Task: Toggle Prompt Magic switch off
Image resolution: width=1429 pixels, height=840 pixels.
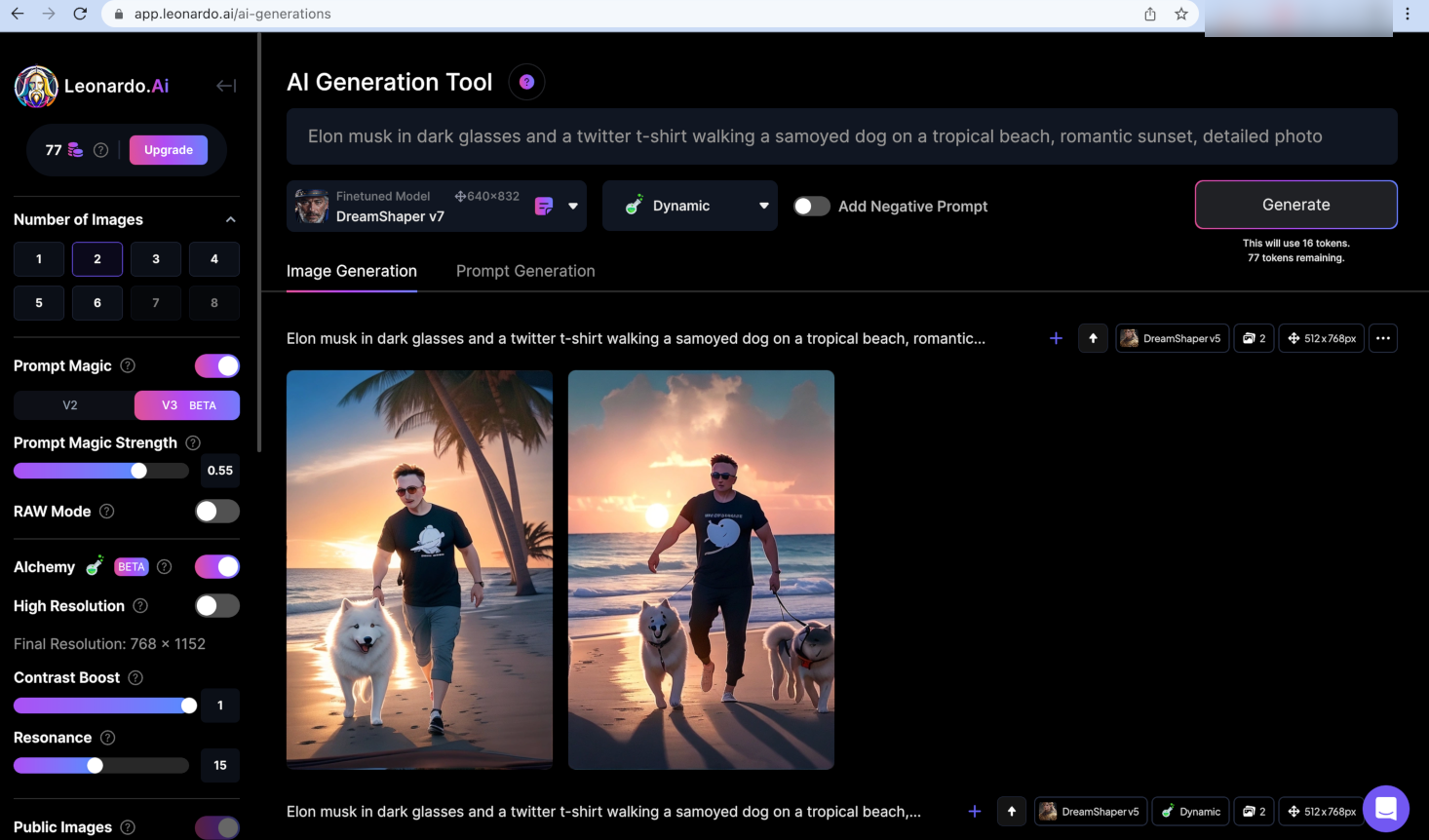Action: (217, 365)
